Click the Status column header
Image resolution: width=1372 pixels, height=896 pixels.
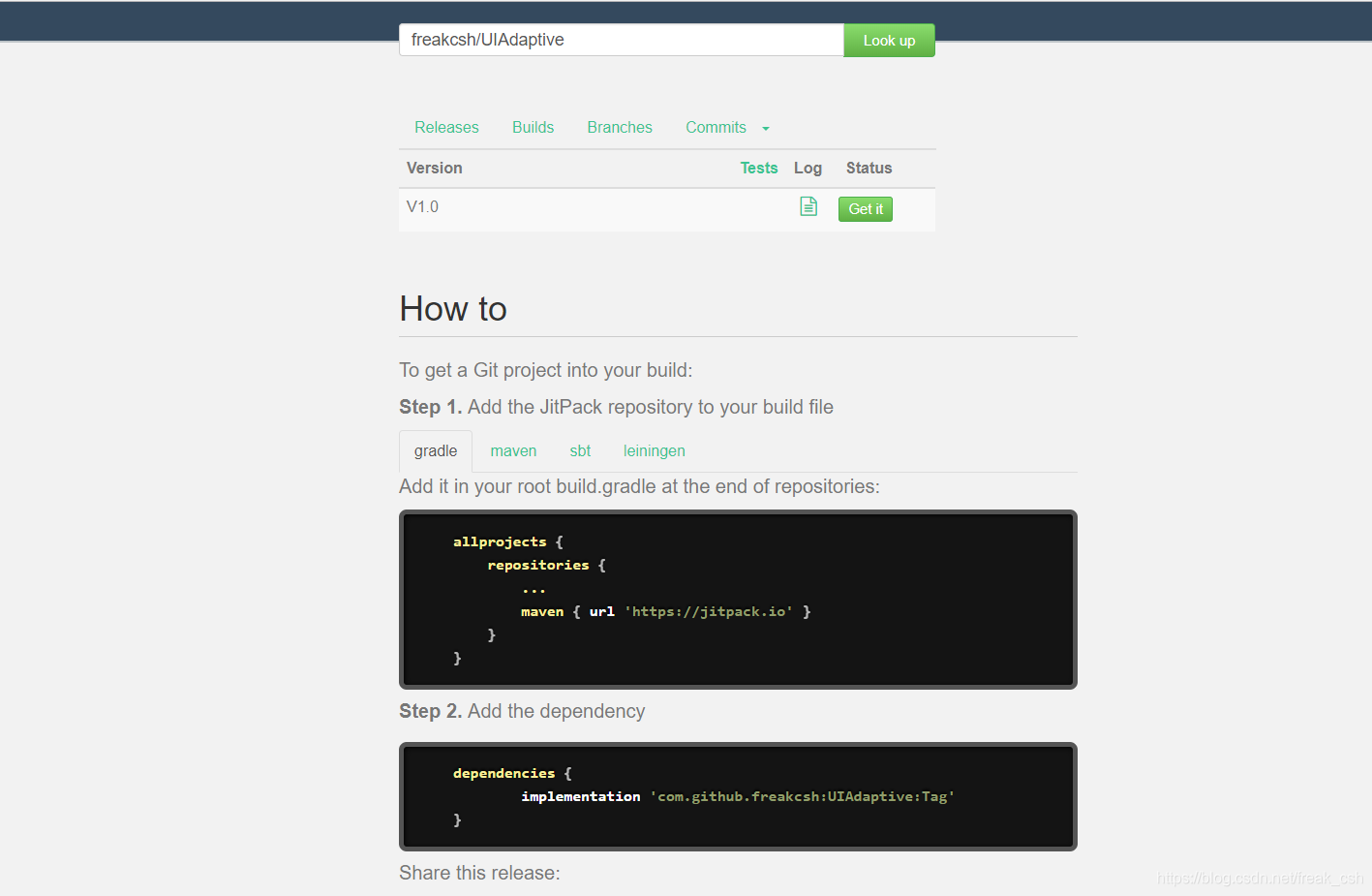869,169
